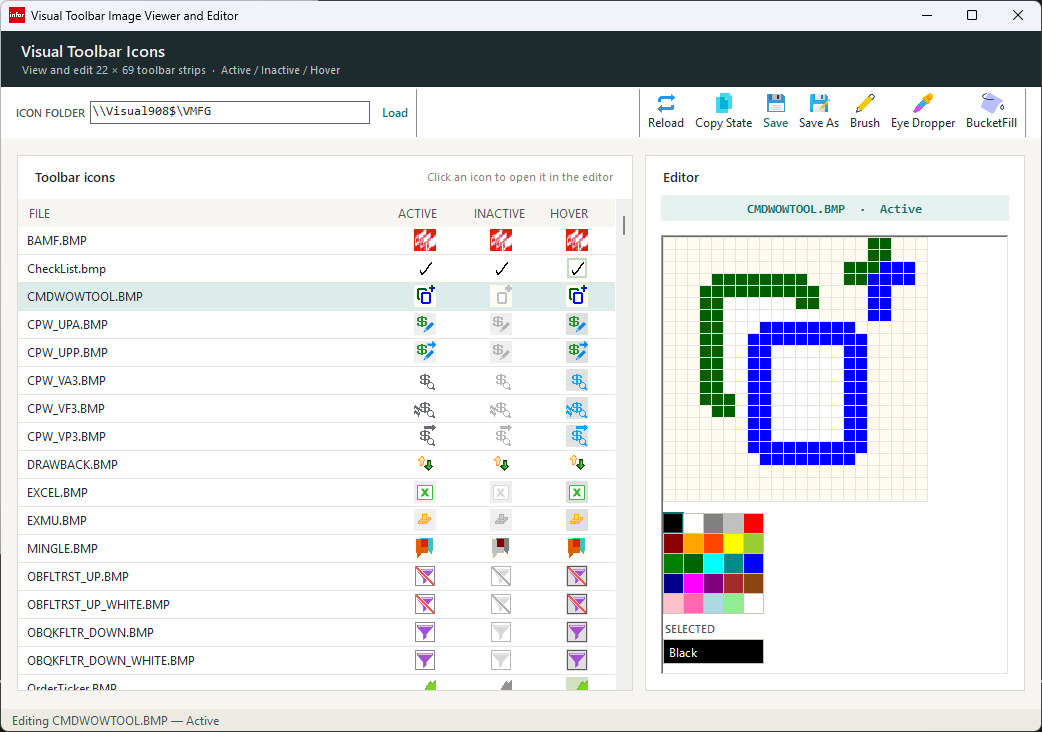Click the Load link
The image size is (1042, 732).
tap(395, 113)
